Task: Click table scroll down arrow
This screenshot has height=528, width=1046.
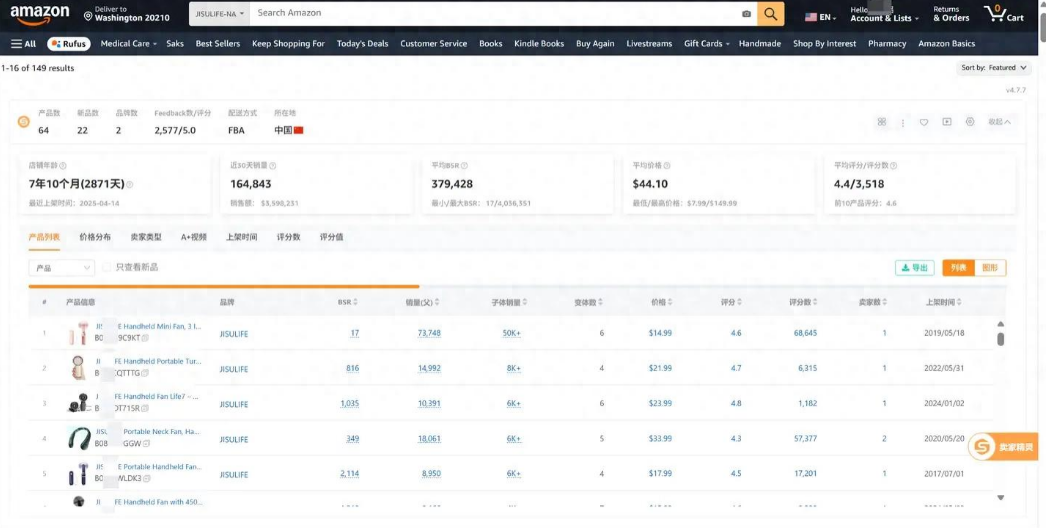Action: [1001, 497]
